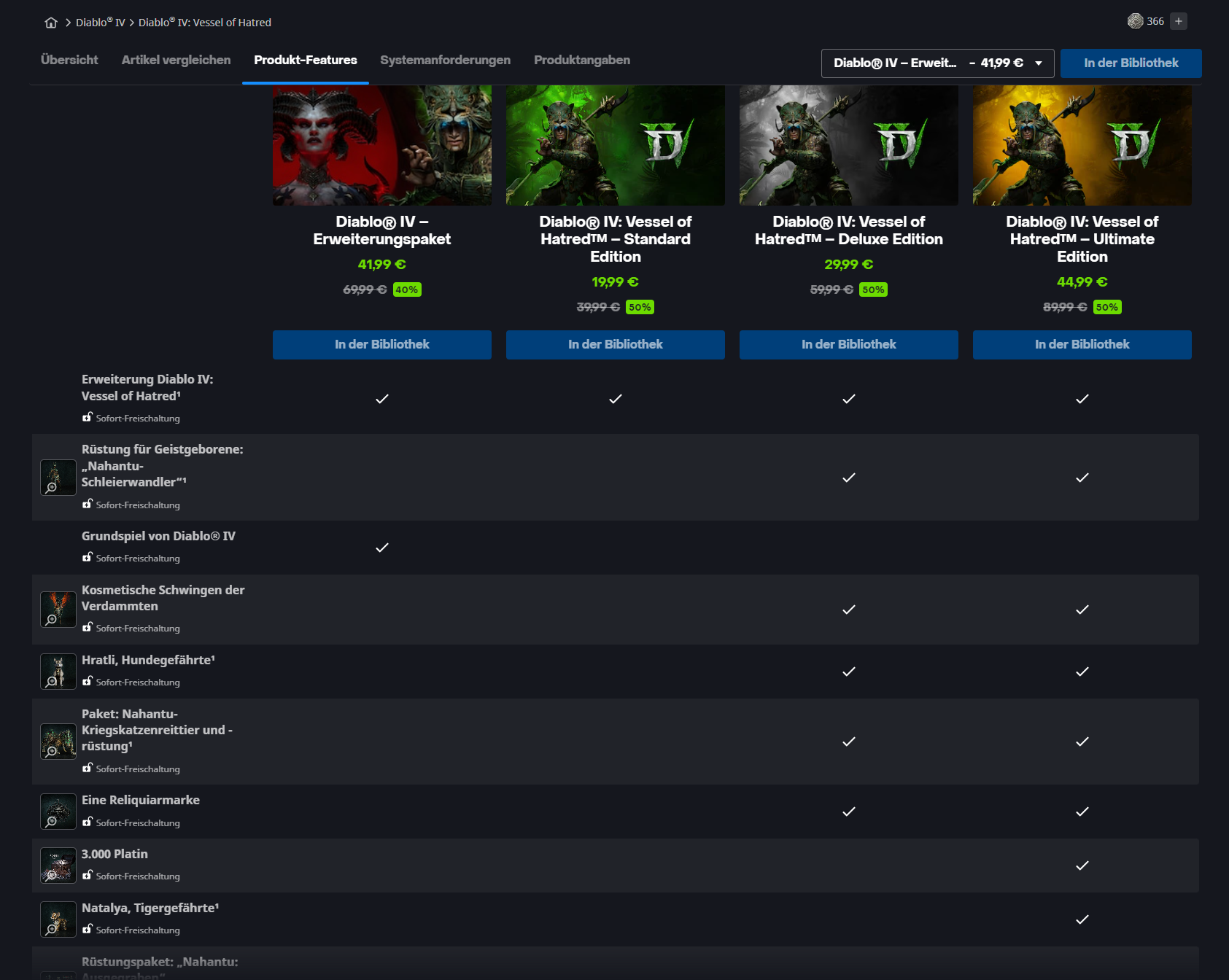Click unlock icon under Vessel of Hatred row

(88, 417)
